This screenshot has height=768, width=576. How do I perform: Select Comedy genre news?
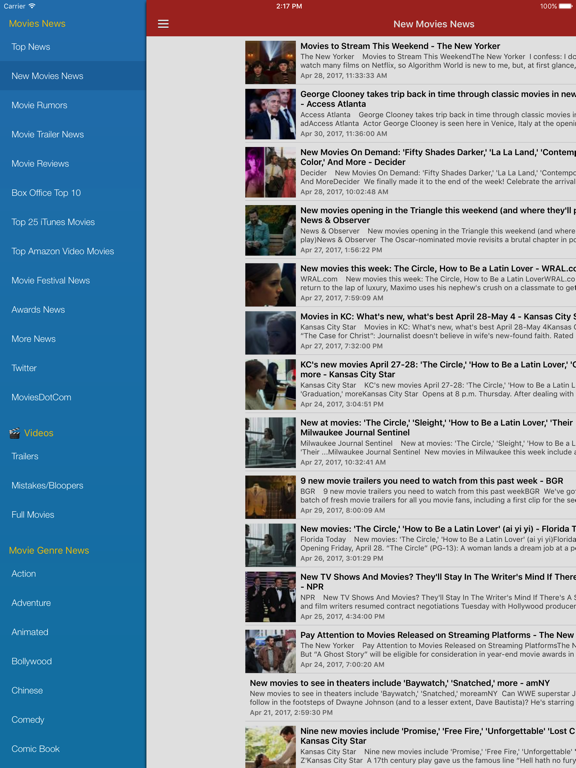(73, 720)
